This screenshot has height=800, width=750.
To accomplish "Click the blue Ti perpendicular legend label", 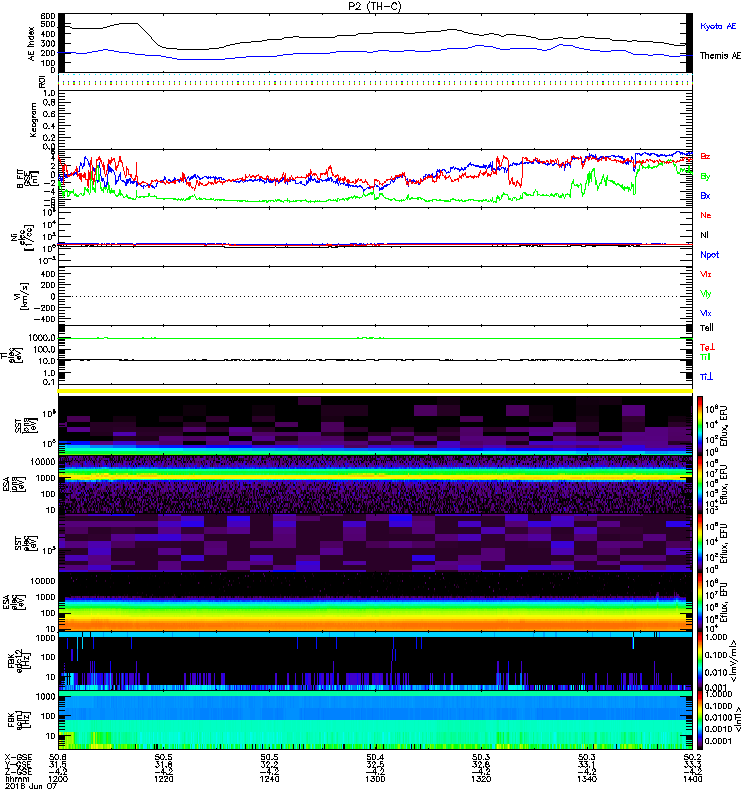I will pos(706,377).
